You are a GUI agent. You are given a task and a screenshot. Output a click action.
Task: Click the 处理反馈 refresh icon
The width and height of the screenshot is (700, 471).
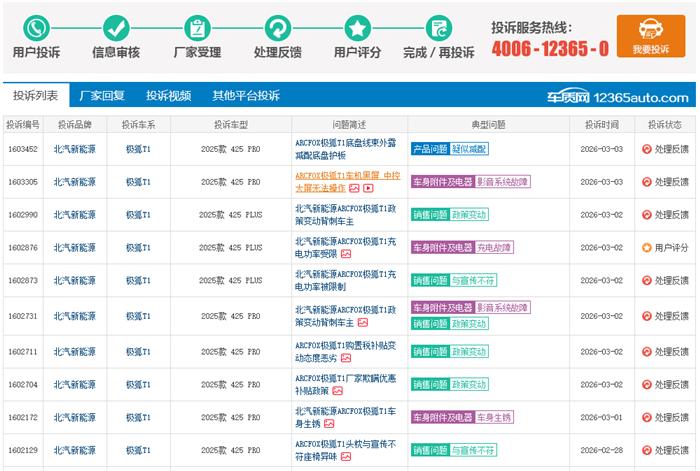(x=279, y=27)
